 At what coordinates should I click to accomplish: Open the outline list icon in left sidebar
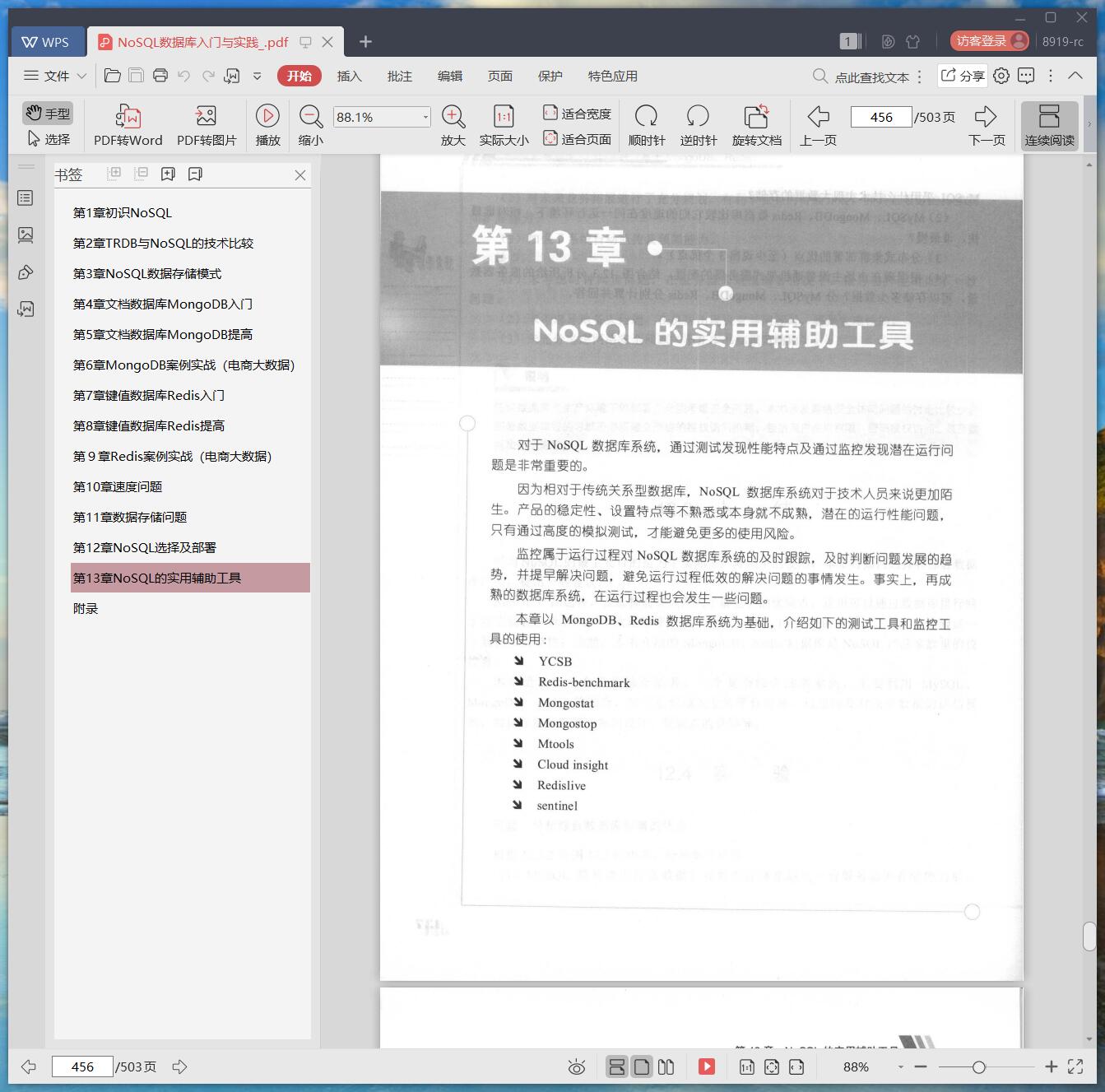[x=26, y=198]
